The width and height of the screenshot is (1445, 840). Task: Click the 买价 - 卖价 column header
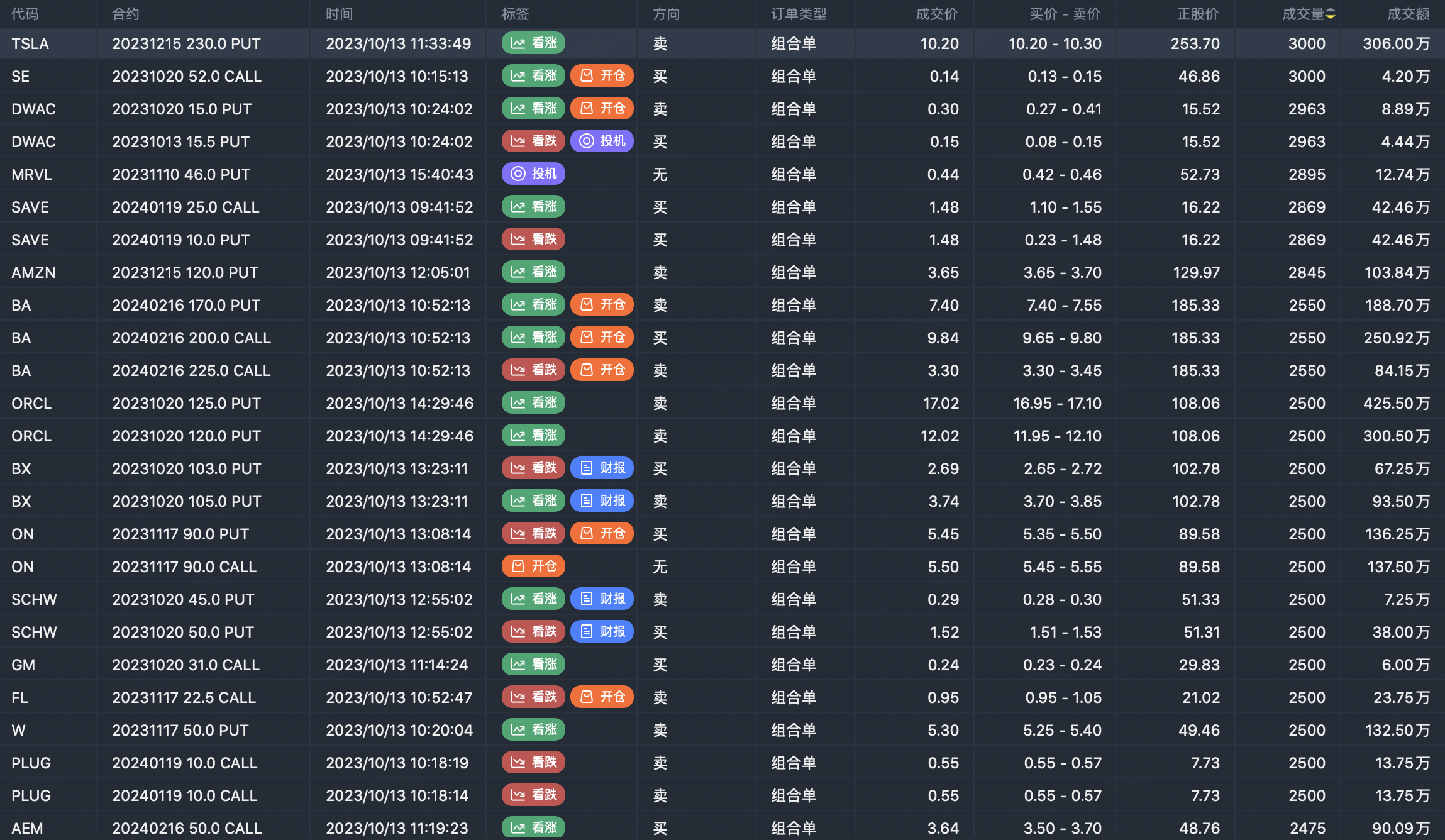[1065, 14]
